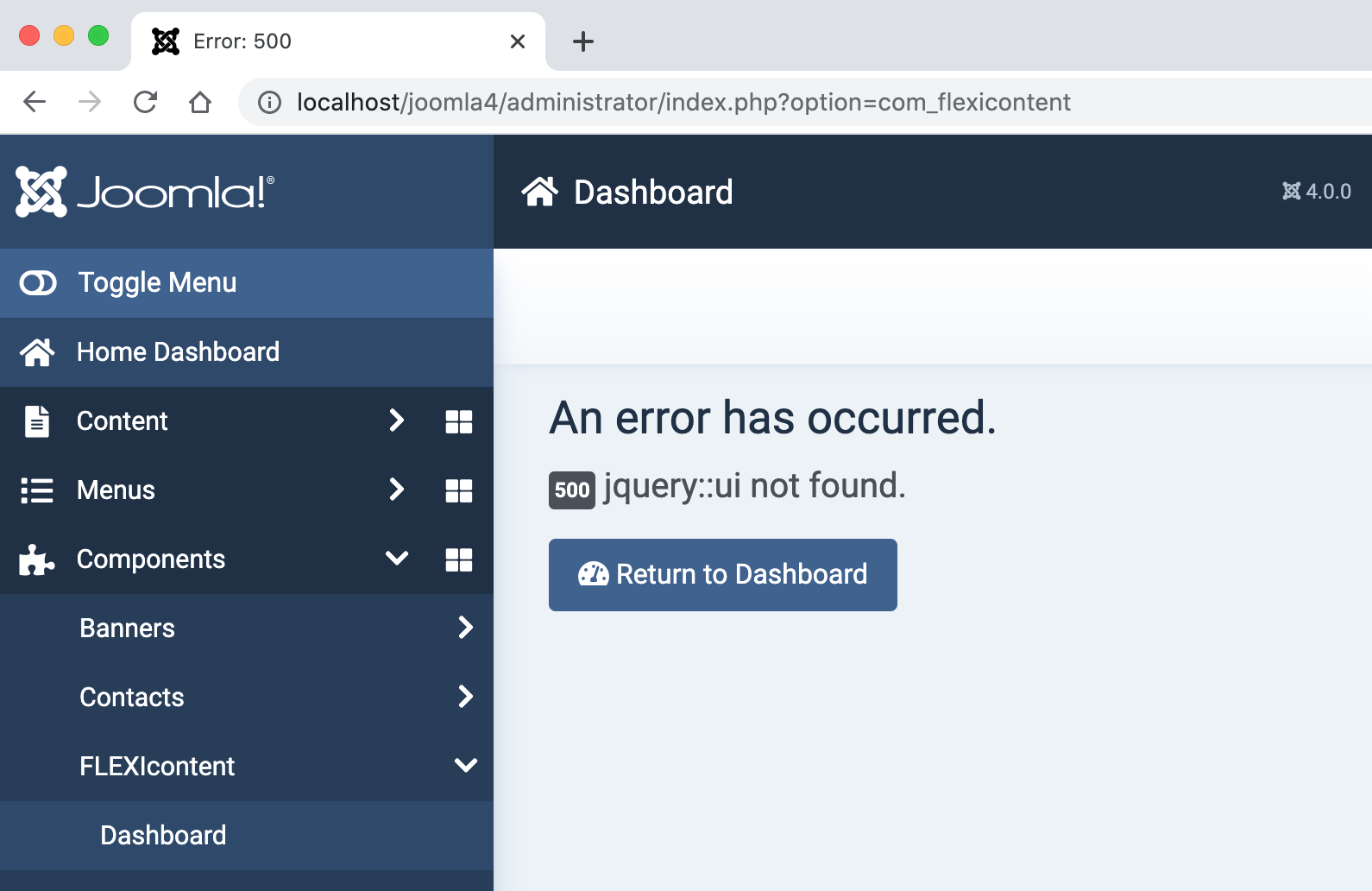
Task: Click the Return to Dashboard button
Action: point(723,575)
